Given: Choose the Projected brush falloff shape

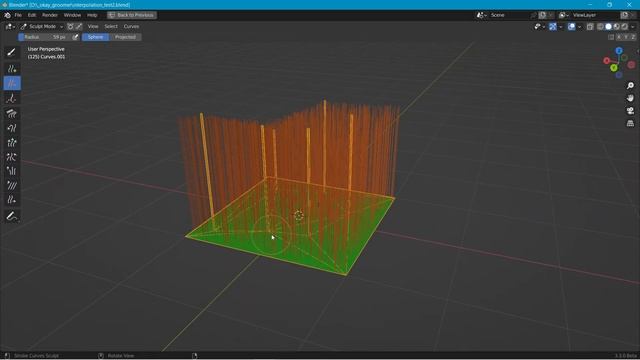Looking at the screenshot, I should [125, 37].
